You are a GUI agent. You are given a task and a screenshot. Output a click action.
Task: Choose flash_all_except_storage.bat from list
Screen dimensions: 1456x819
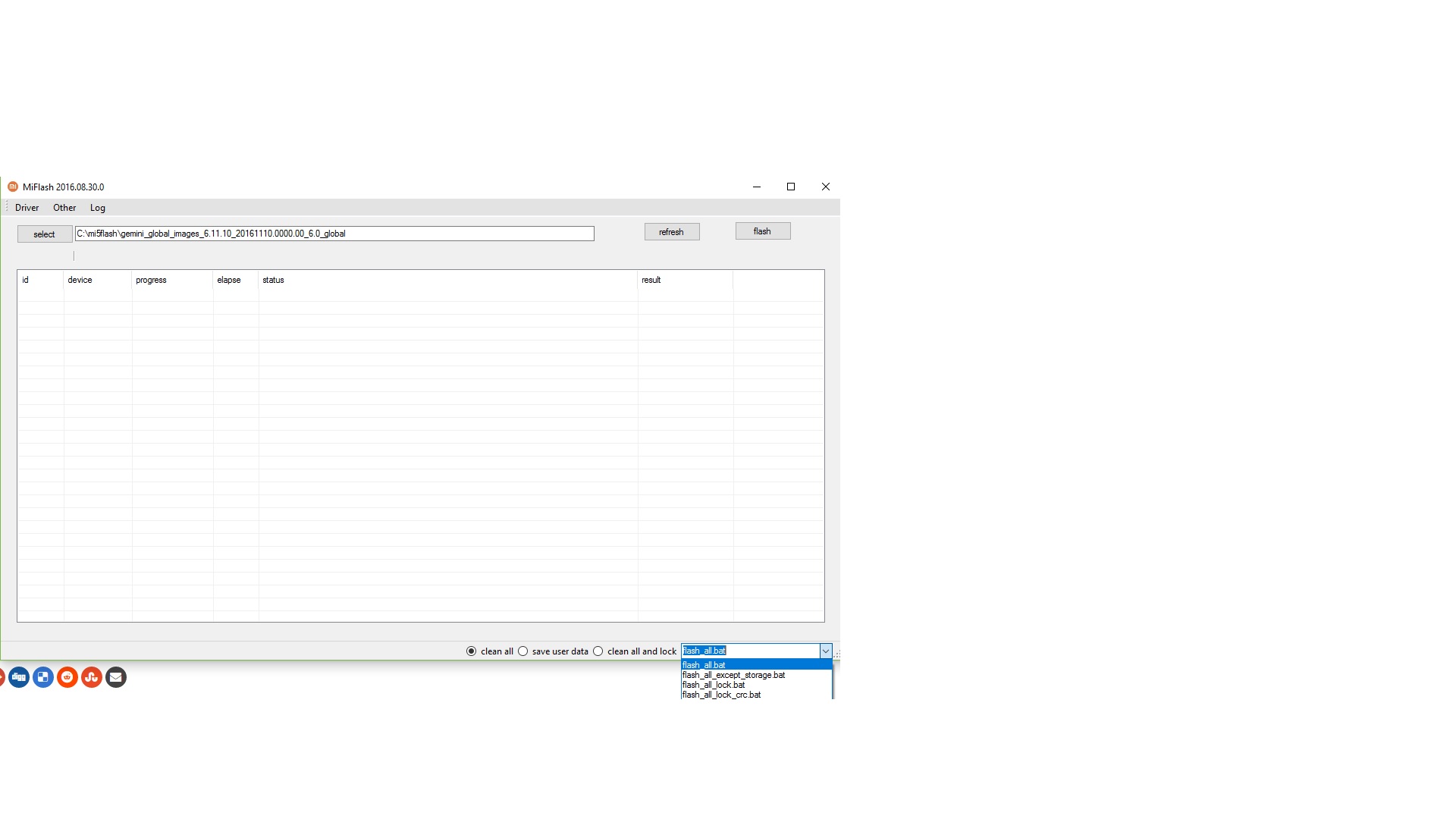[733, 675]
